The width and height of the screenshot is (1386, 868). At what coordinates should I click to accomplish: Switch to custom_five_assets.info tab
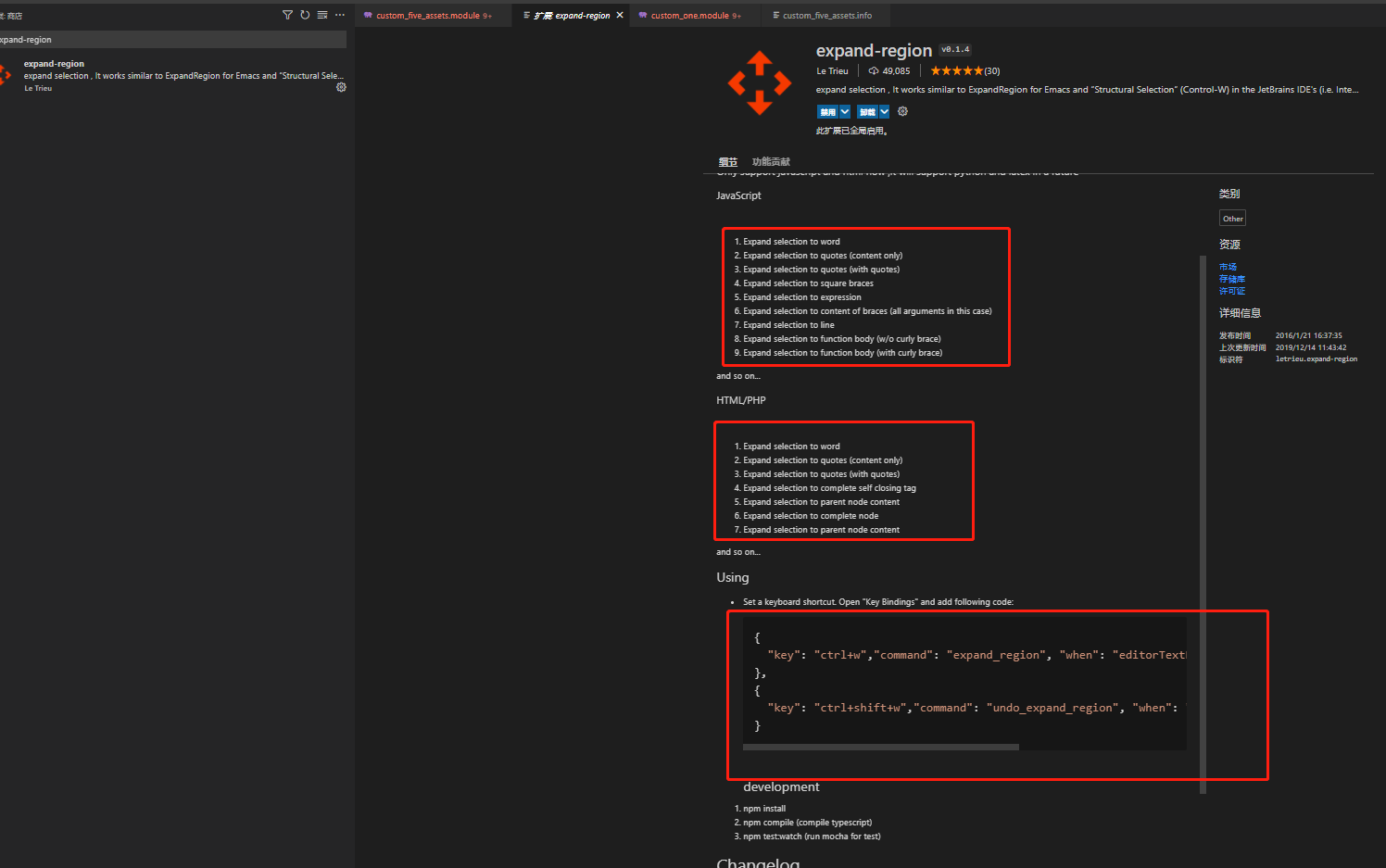[x=826, y=15]
